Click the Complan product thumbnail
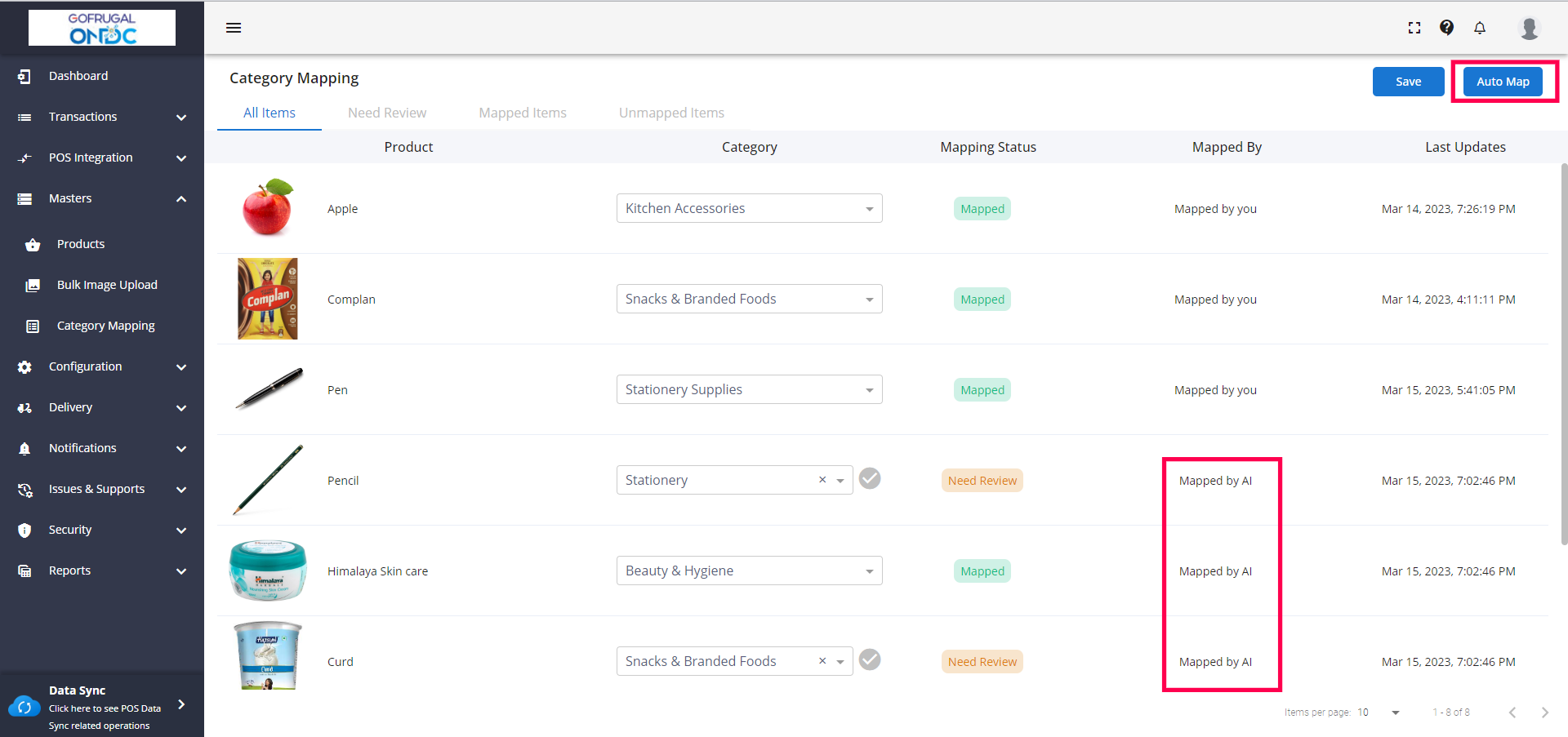The height and width of the screenshot is (737, 1568). (x=268, y=299)
